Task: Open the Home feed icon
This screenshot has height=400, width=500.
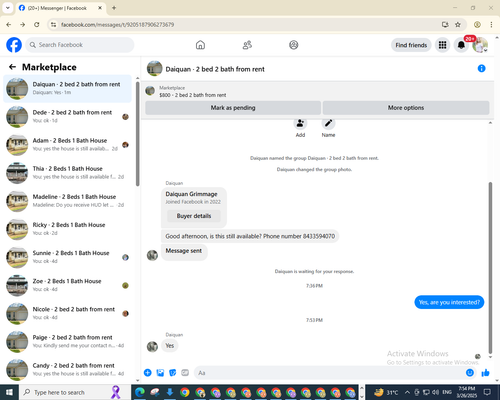Action: [200, 45]
